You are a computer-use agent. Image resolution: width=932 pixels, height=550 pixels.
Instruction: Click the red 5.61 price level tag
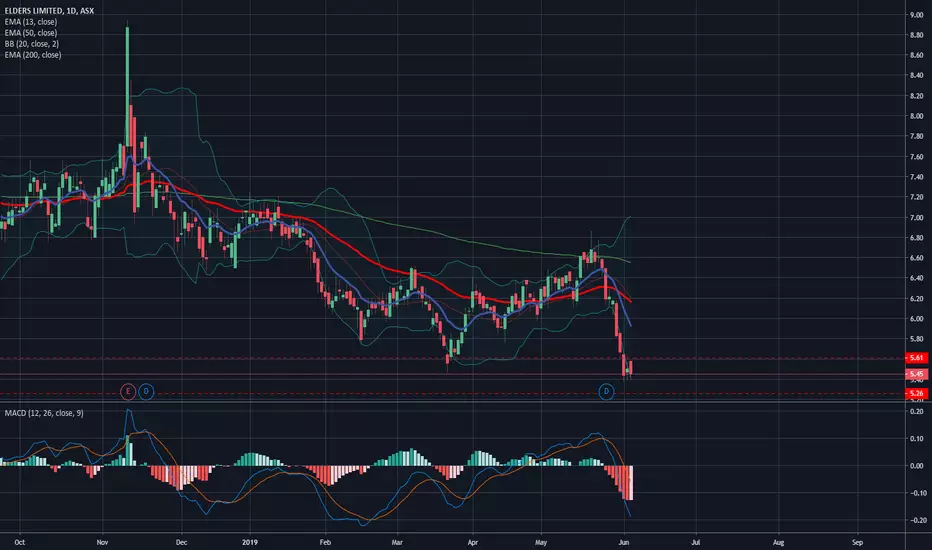[x=917, y=358]
